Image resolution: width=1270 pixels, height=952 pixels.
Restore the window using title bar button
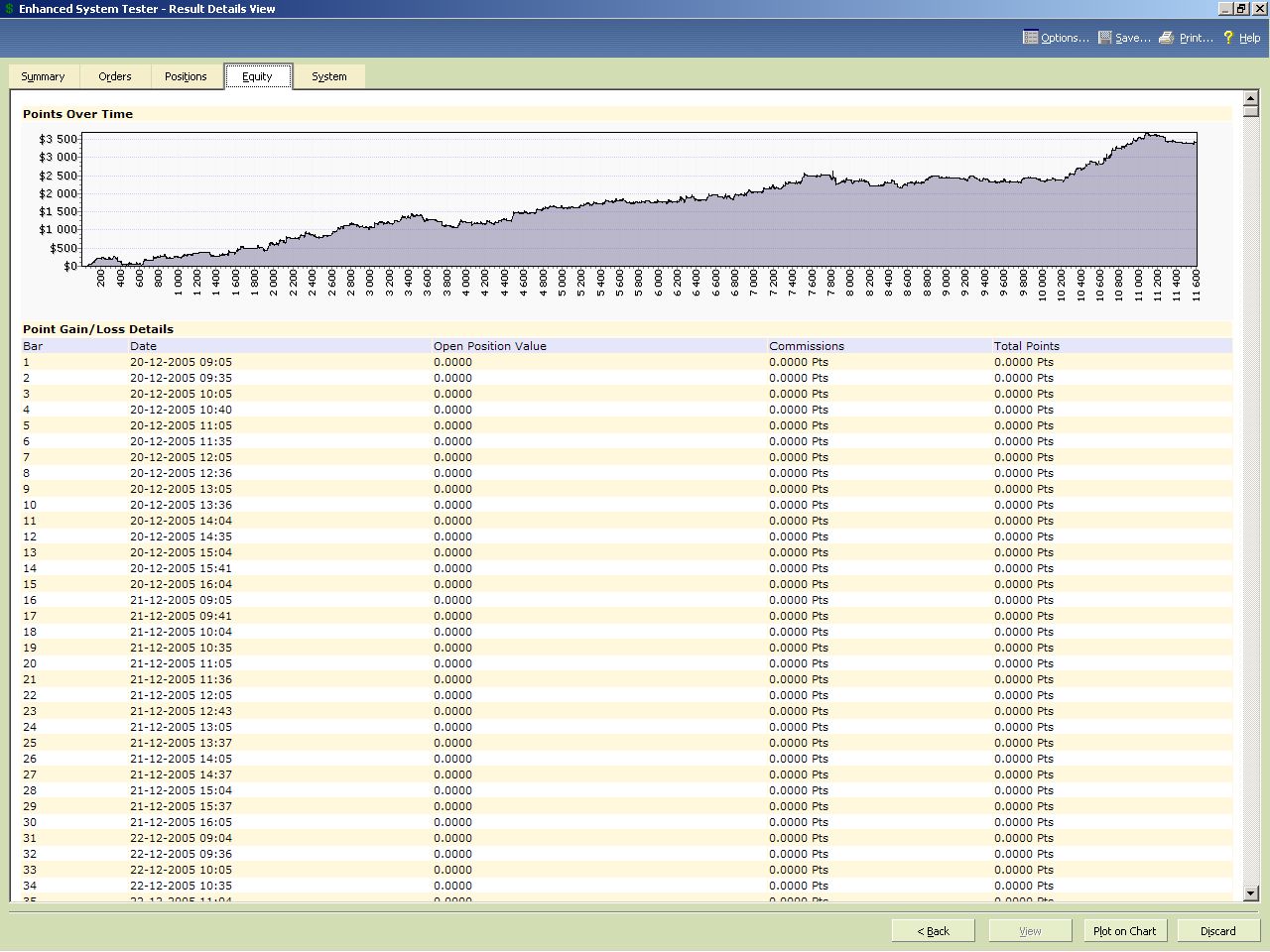point(1240,9)
